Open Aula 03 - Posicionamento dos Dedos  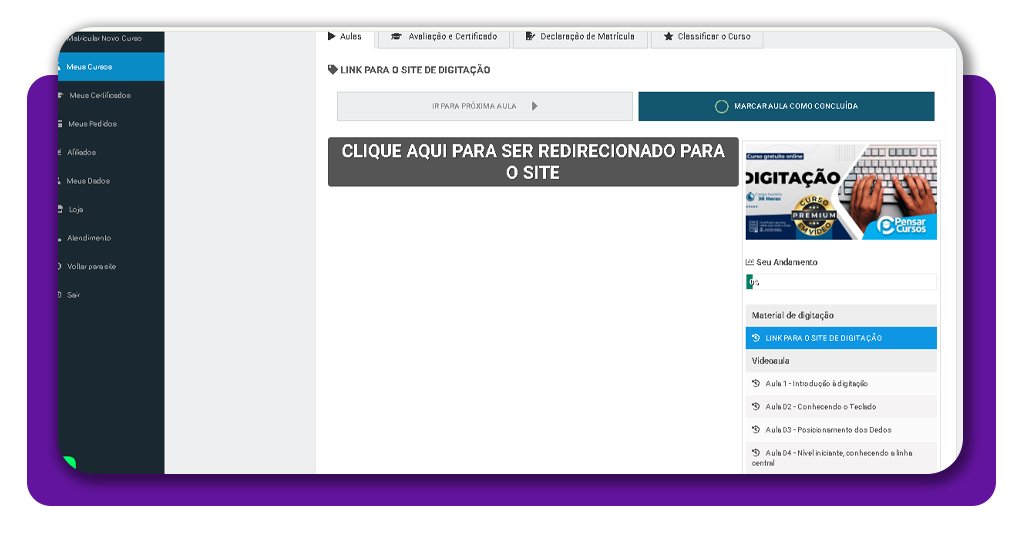841,430
